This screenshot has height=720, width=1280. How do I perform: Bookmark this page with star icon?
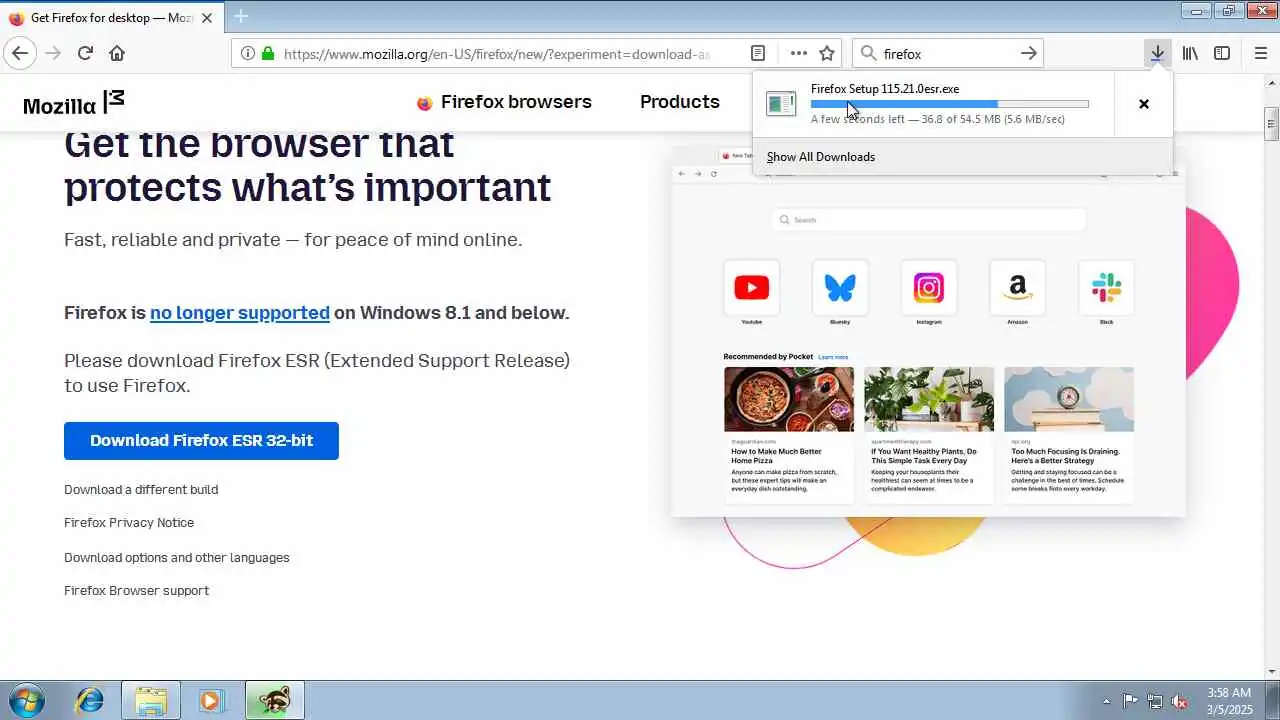click(x=827, y=53)
